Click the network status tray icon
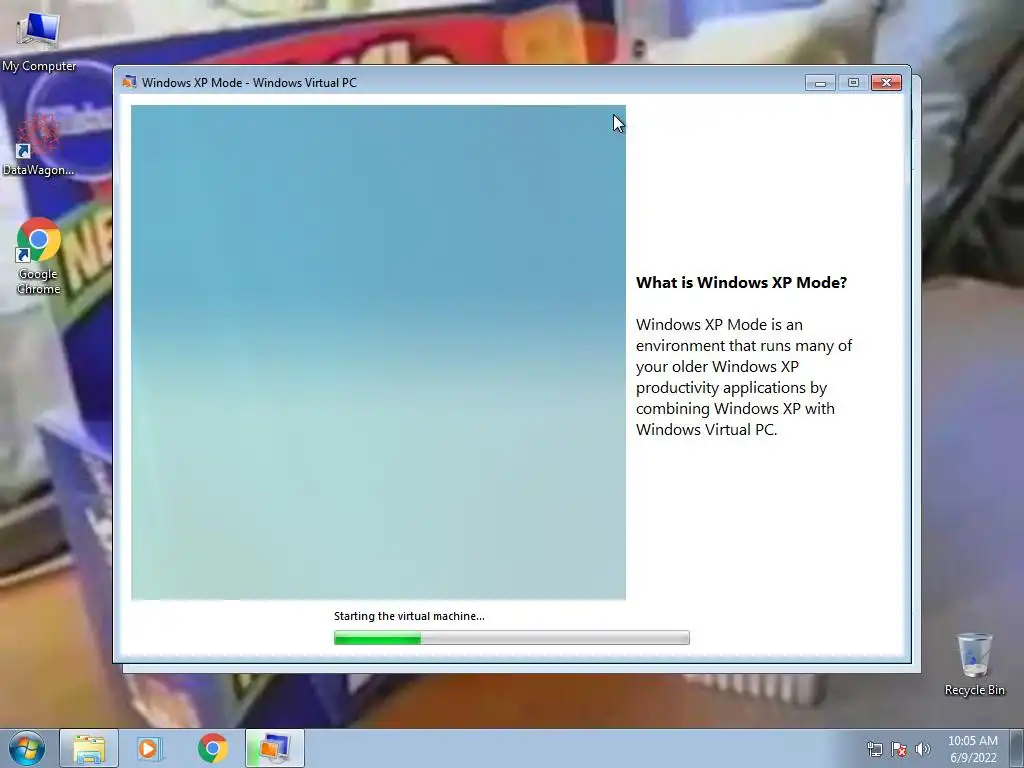Screen dimensions: 1024x768 coord(874,749)
